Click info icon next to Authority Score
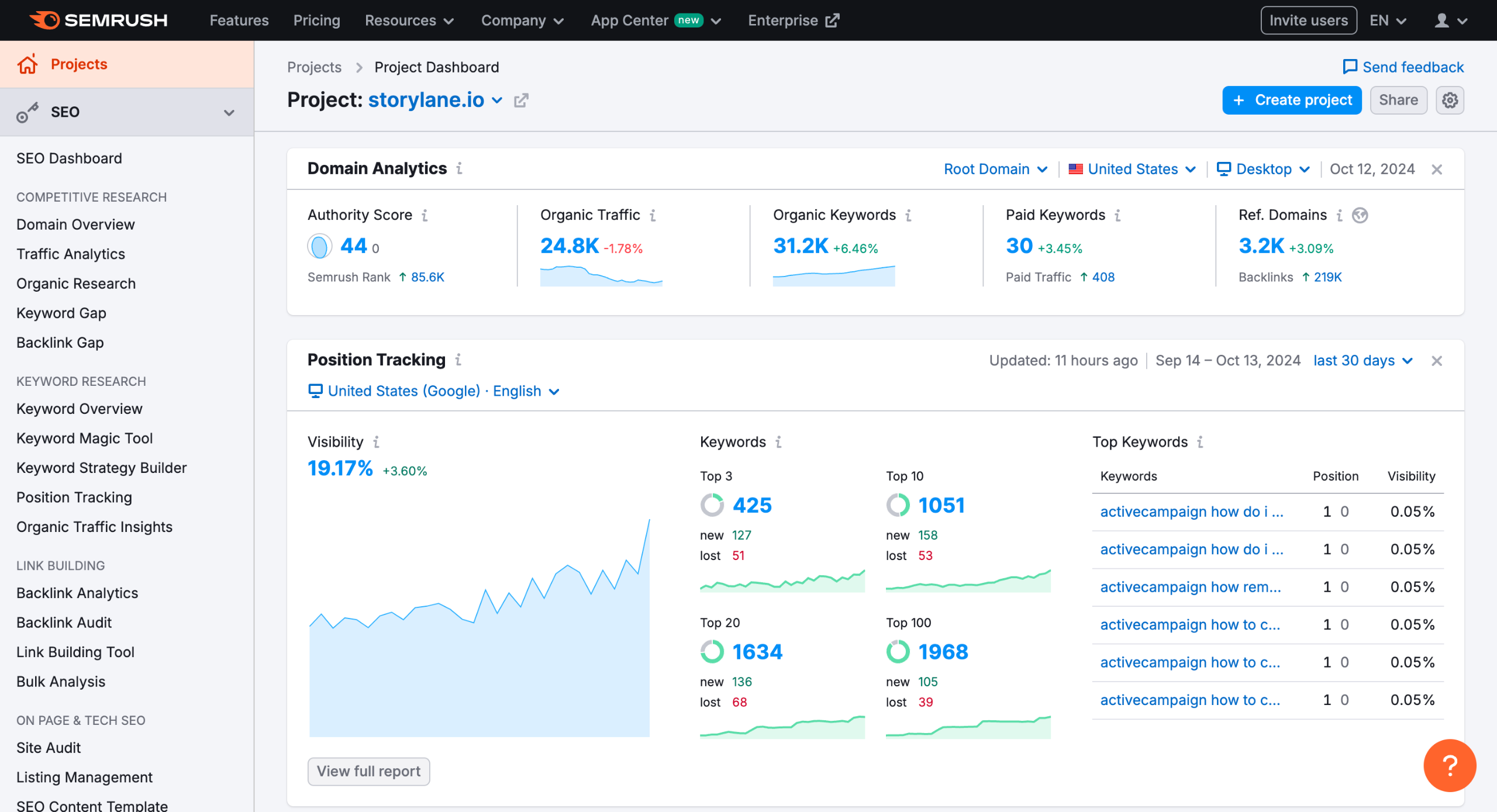This screenshot has width=1497, height=812. pos(425,215)
